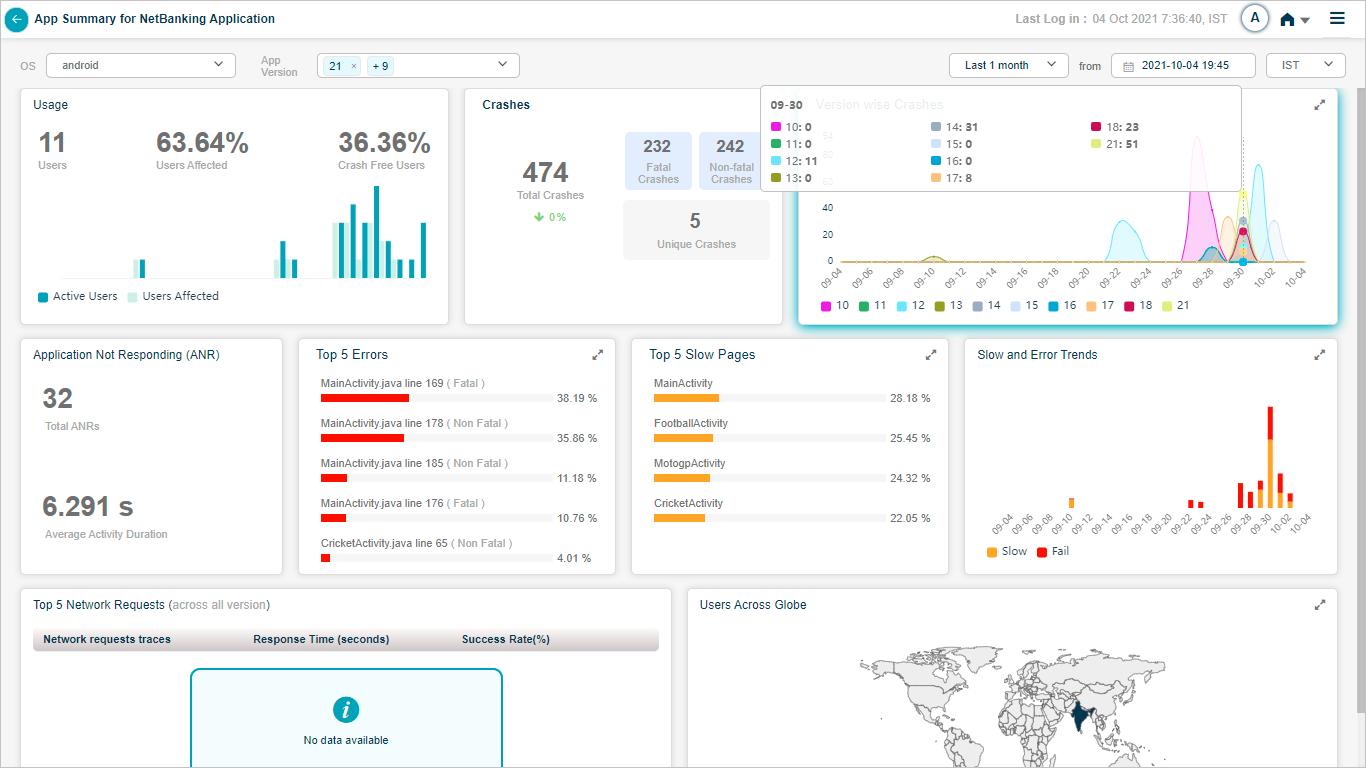Open the IST timezone dropdown
Screen dimensions: 1366x768
coord(1306,65)
